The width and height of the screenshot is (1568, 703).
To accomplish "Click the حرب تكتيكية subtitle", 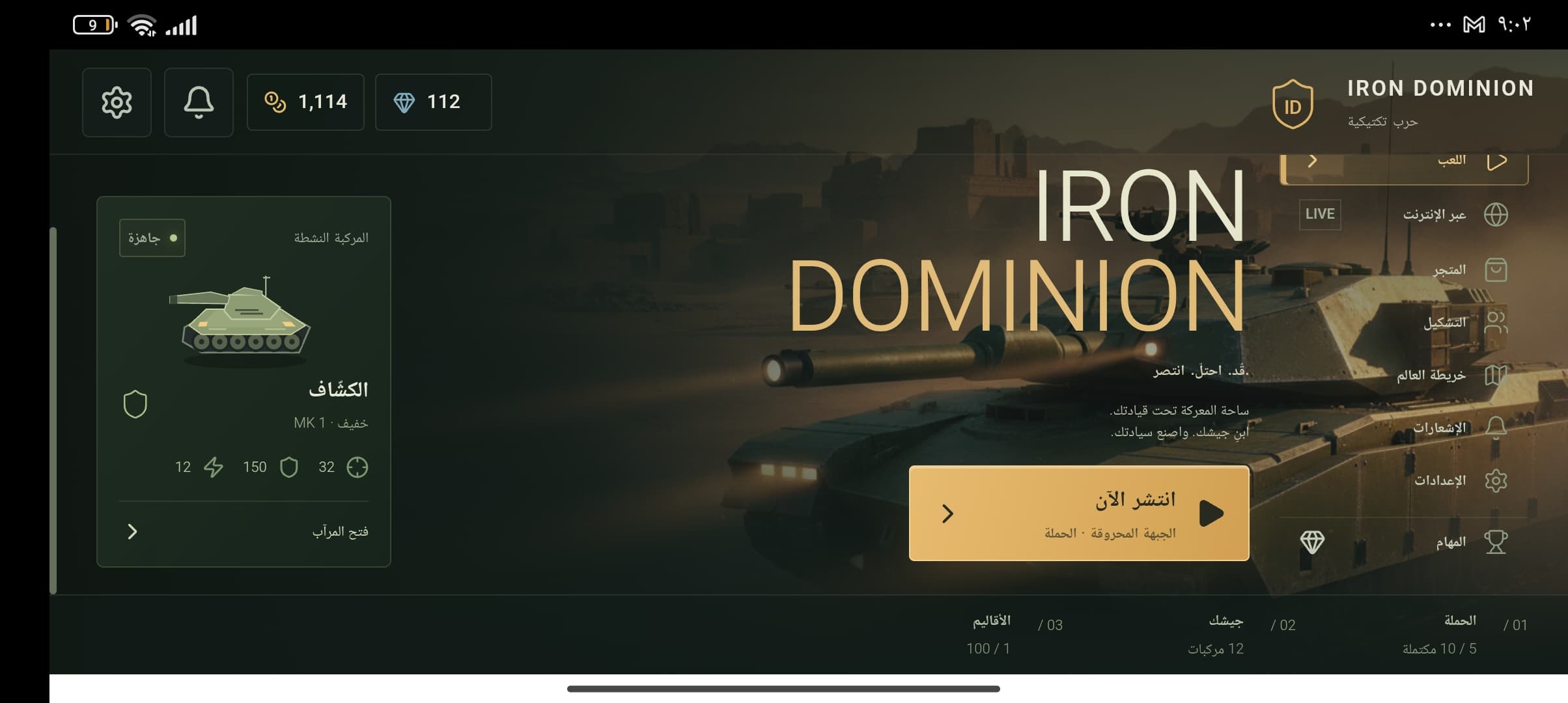I will pyautogui.click(x=1382, y=122).
